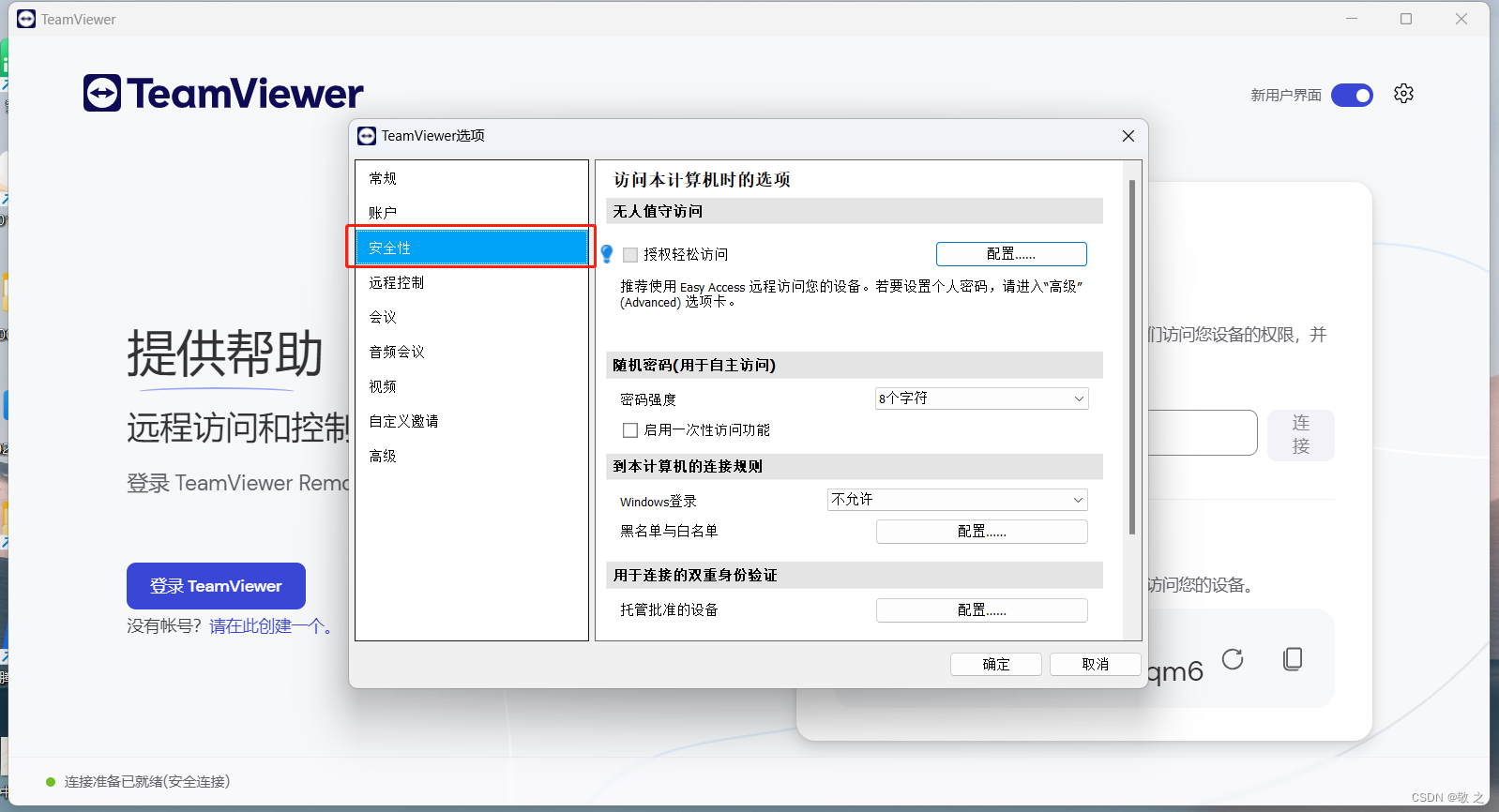Select 会议 in the options sidebar
Screen dimensions: 1499x812
471,317
